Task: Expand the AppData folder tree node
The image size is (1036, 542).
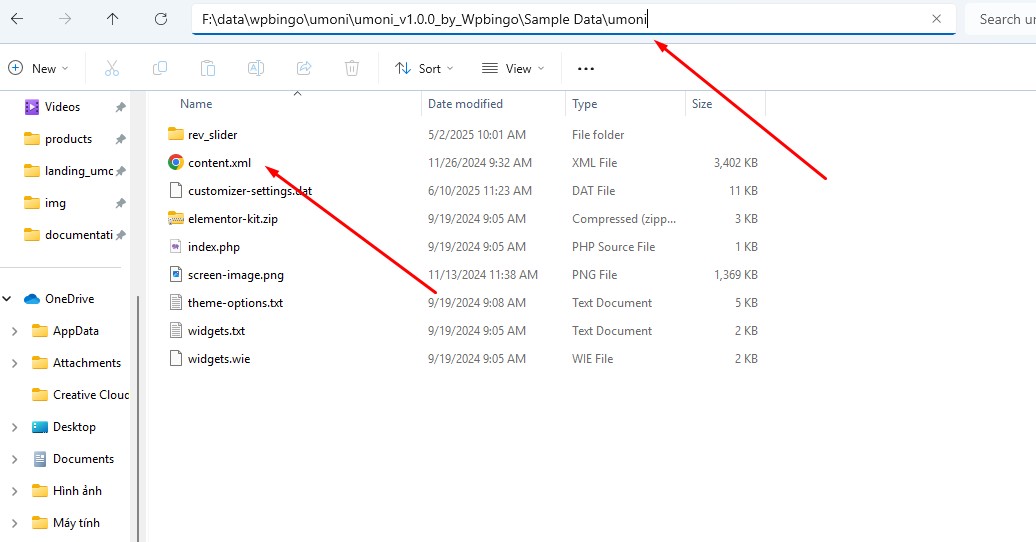Action: [x=15, y=331]
